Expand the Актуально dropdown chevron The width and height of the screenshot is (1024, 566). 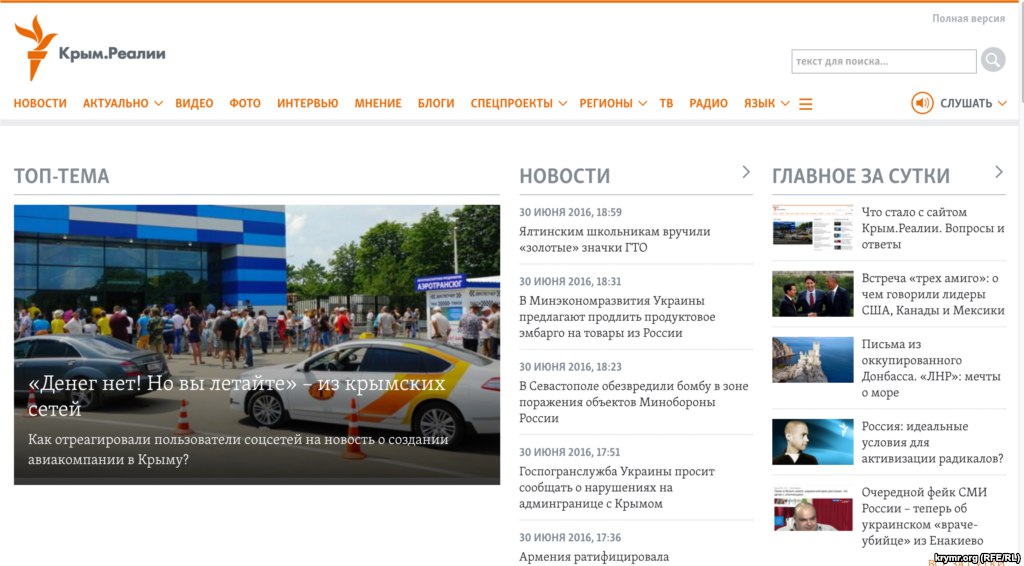(x=158, y=104)
